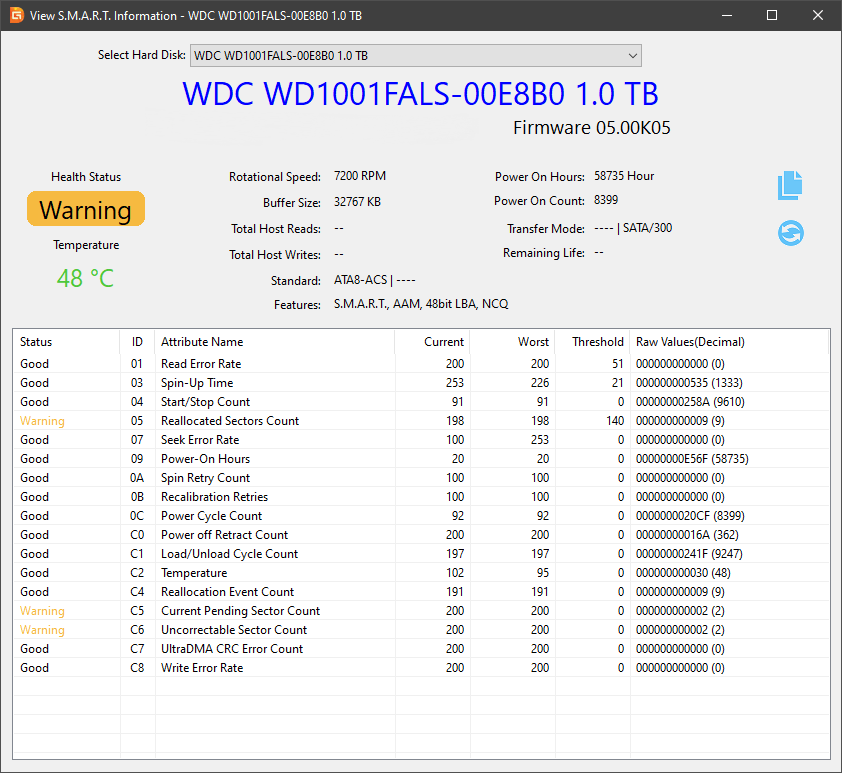Click raw value 00000000016A (362)
842x773 pixels.
click(x=687, y=535)
